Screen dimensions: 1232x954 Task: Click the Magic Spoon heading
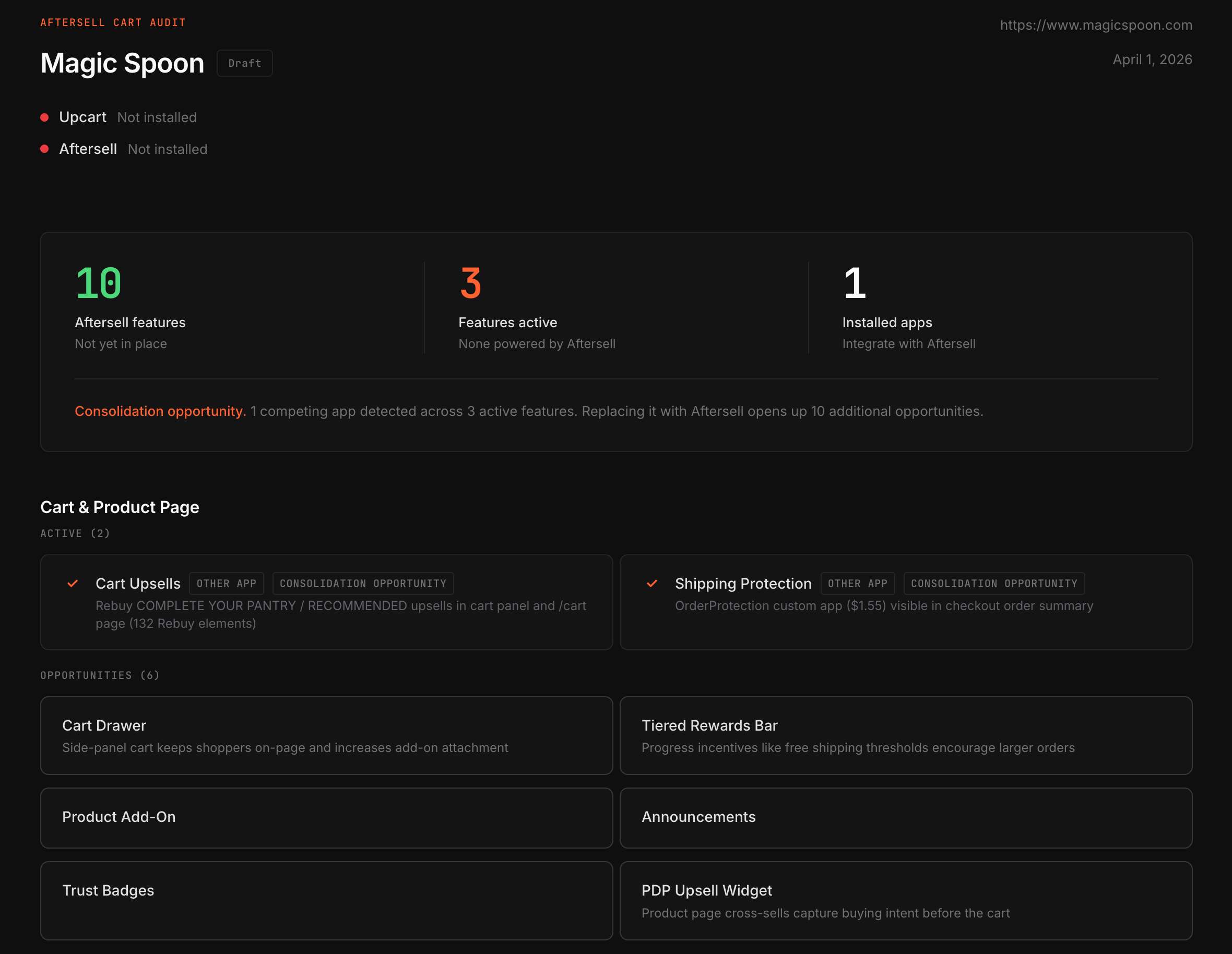(122, 63)
